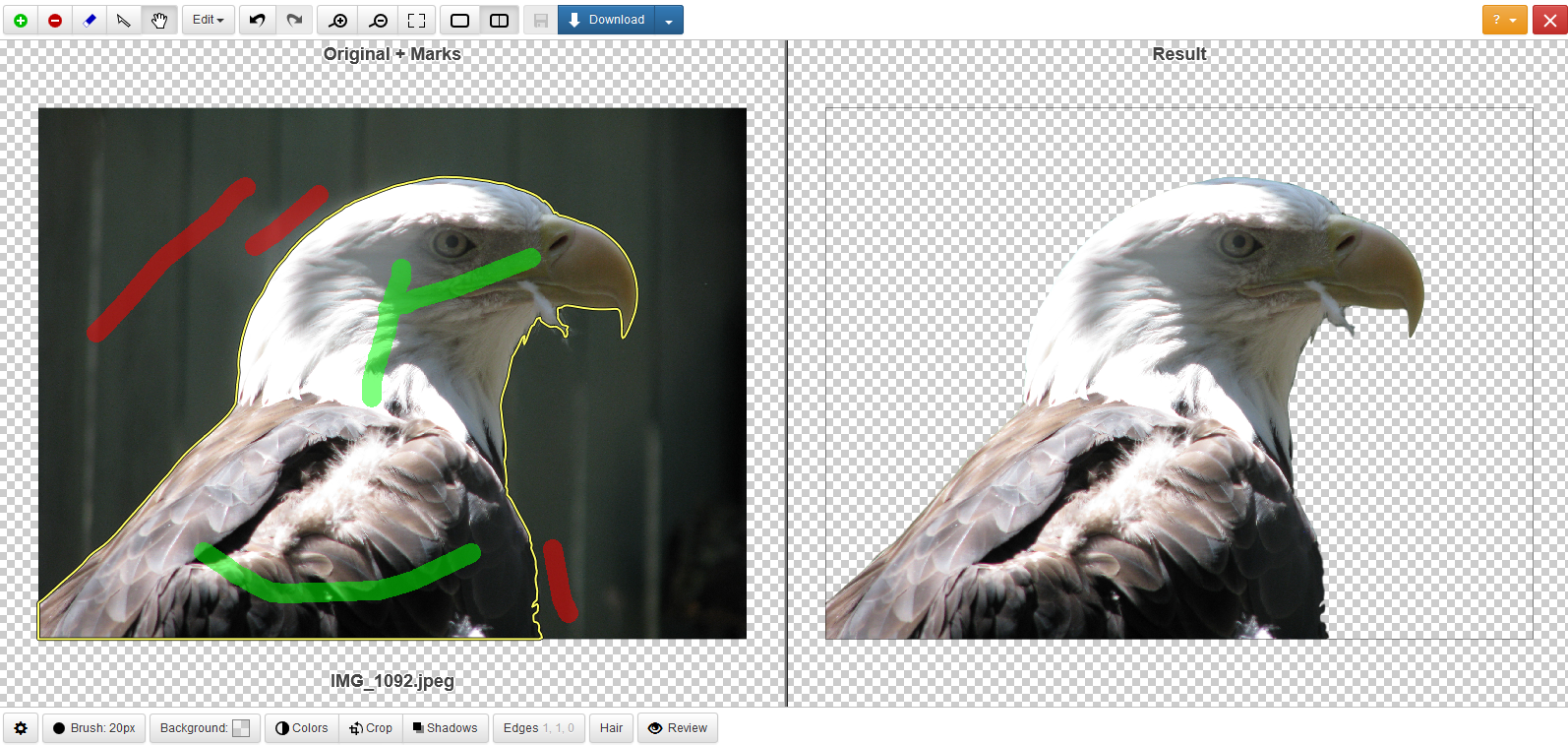
Task: Switch to split pane view
Action: point(499,20)
